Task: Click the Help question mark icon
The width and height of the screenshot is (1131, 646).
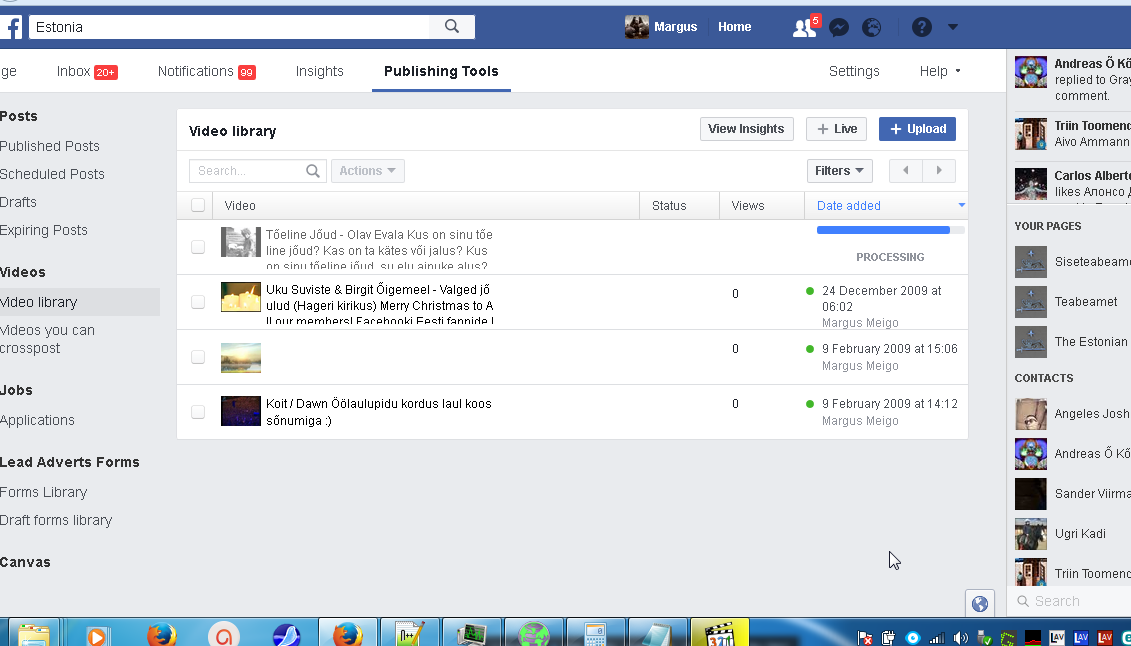Action: coord(922,27)
